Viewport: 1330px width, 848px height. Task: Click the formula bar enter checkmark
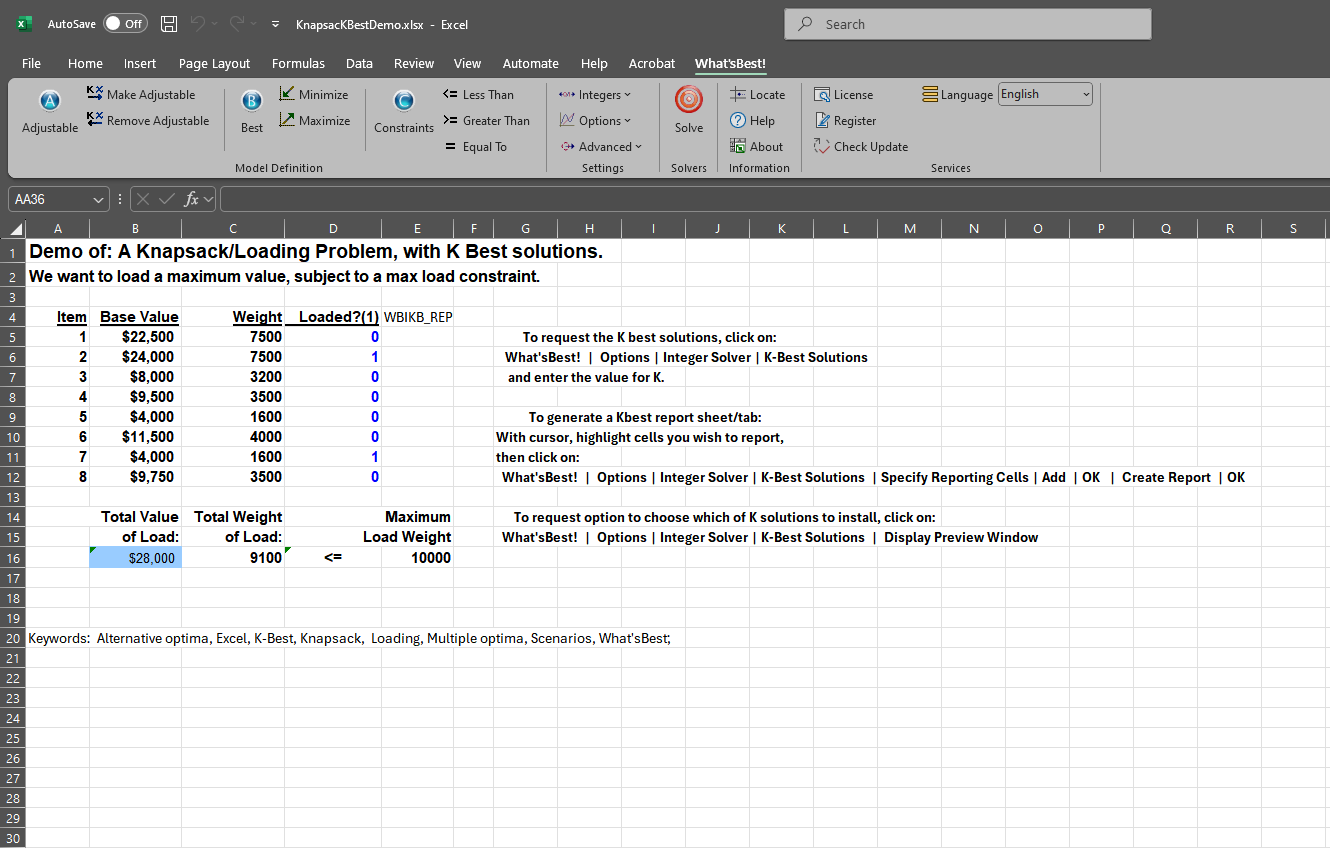[167, 199]
